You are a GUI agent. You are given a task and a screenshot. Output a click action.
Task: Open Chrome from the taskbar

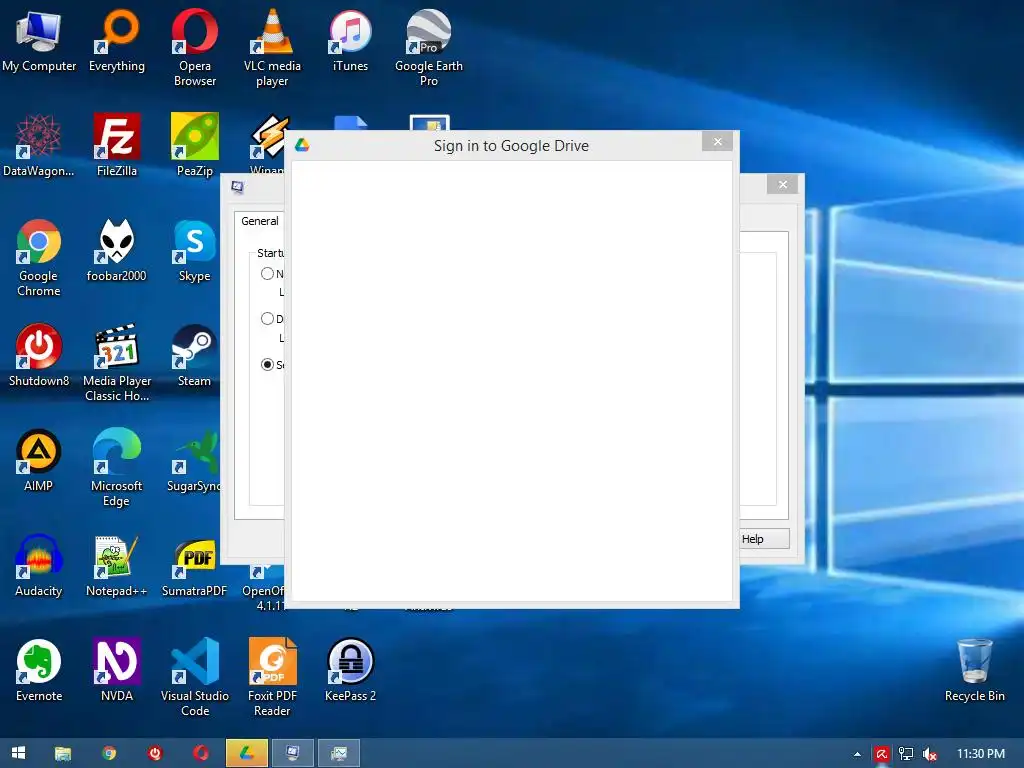109,754
